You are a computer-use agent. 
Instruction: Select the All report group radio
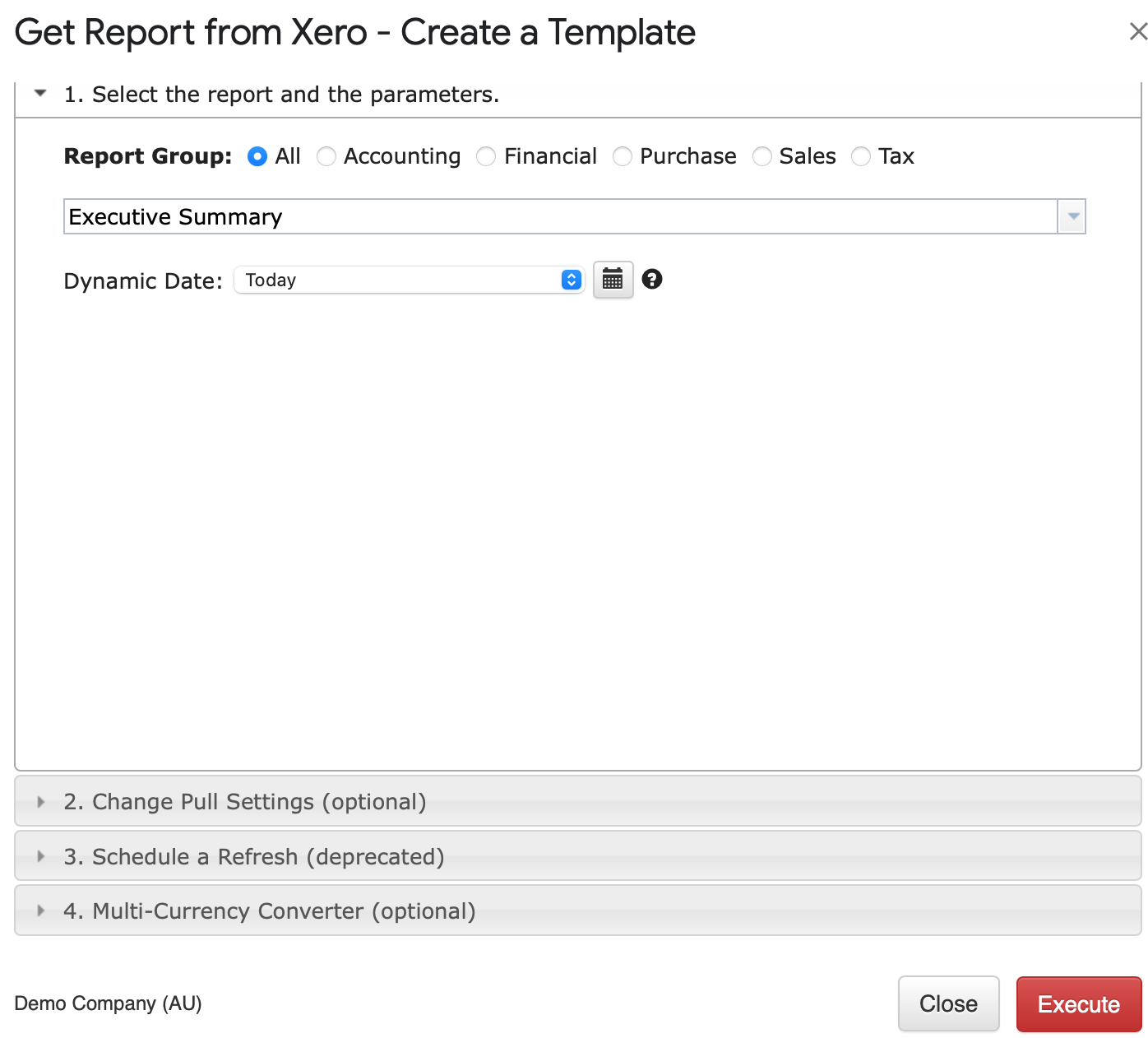(257, 156)
